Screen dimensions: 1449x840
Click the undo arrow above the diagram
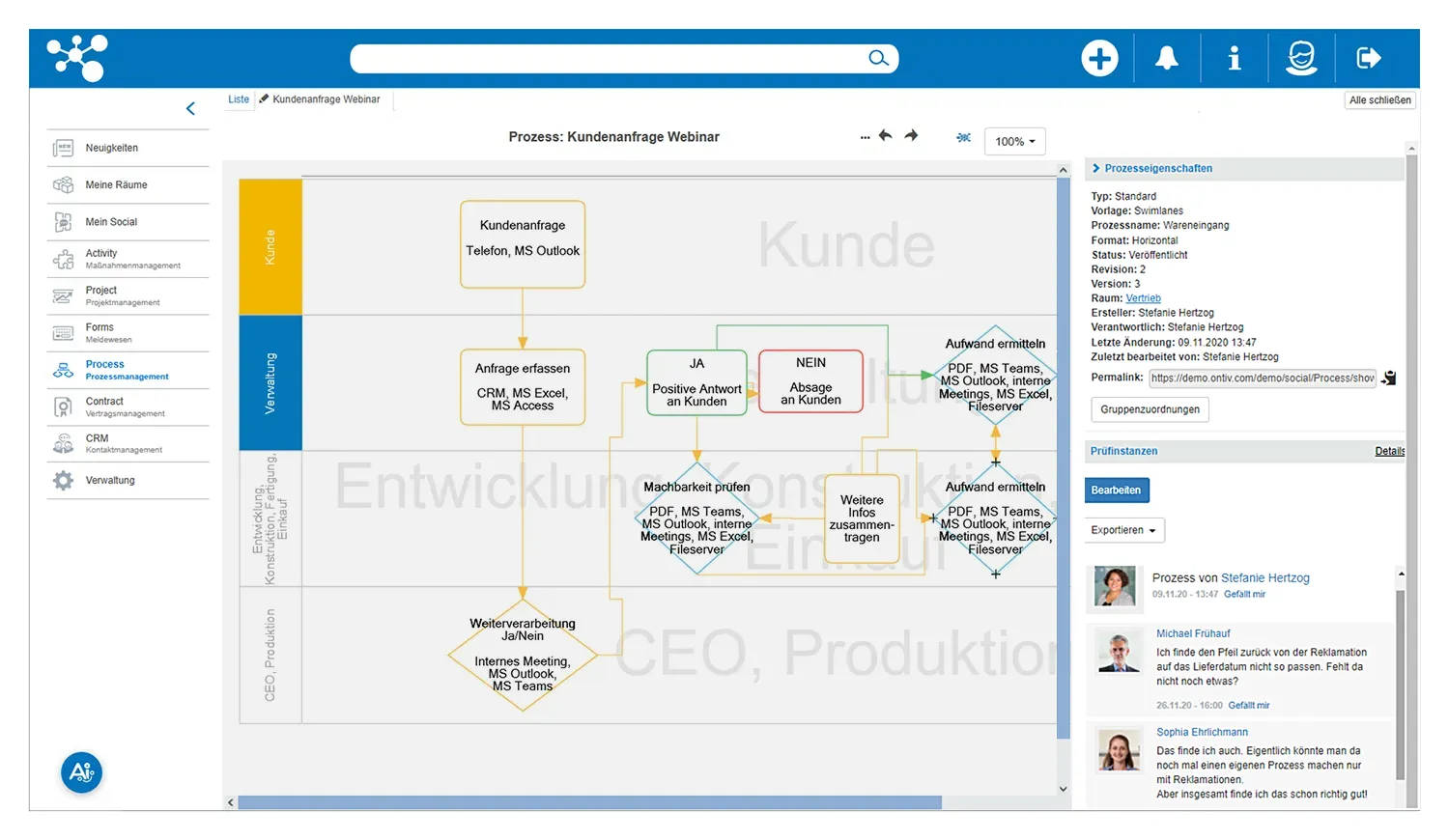point(885,136)
